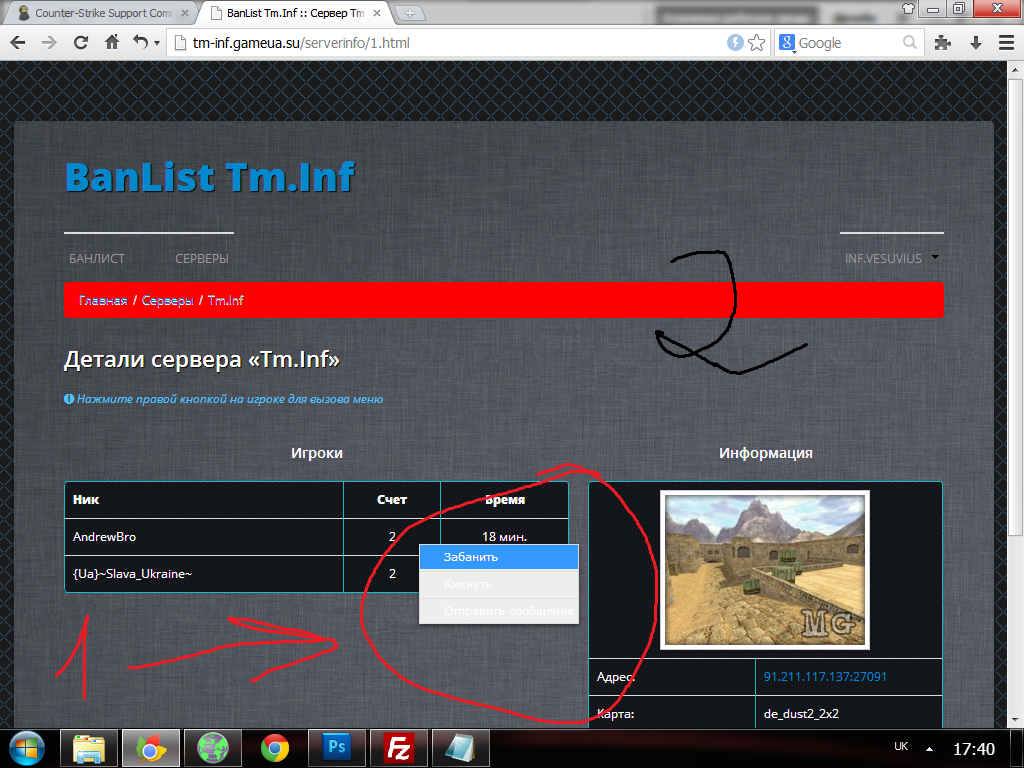
Task: Open the Windows Start button
Action: [27, 748]
